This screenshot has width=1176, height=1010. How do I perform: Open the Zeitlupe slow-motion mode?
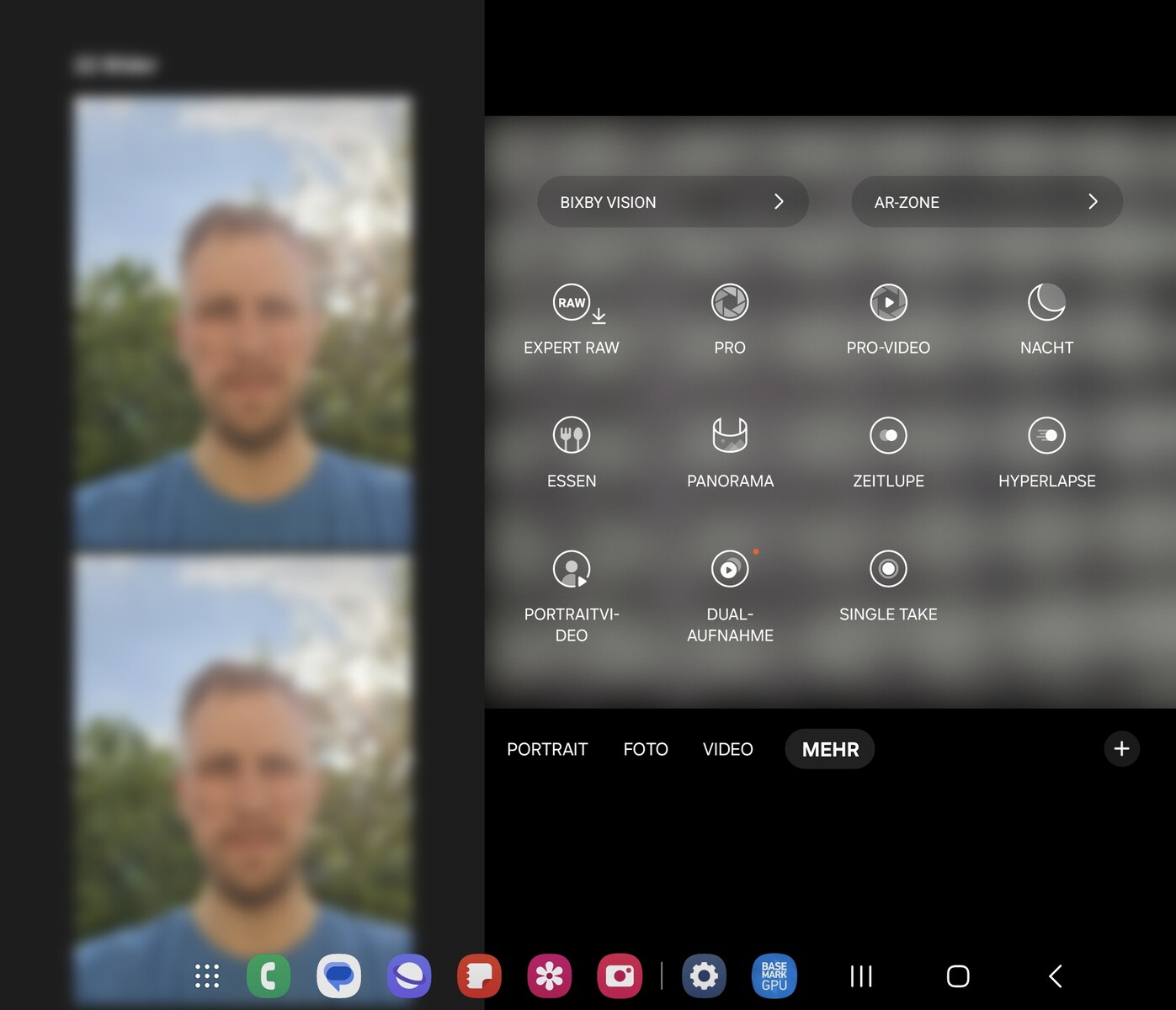click(888, 453)
